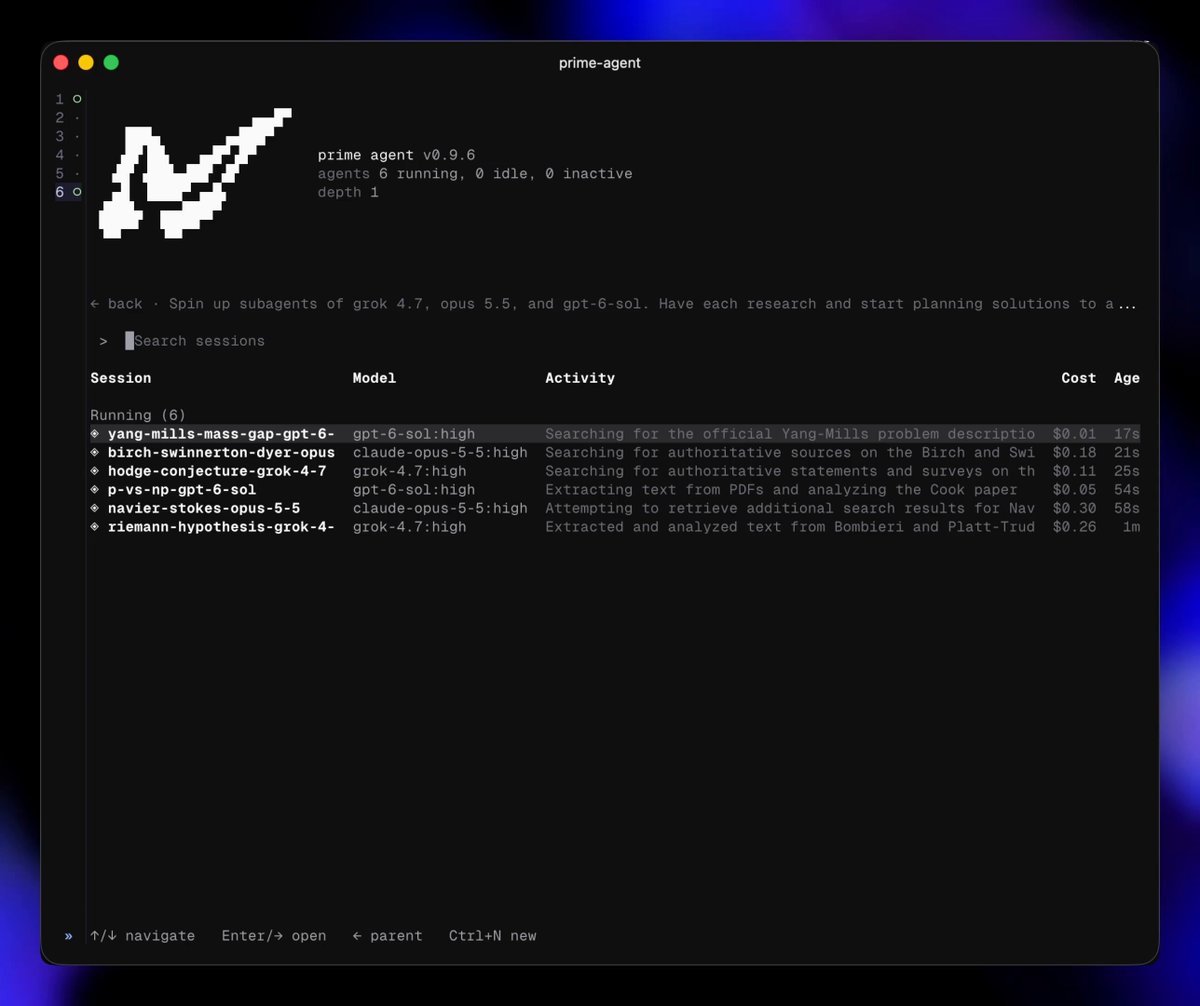Click the 21s age value
The height and width of the screenshot is (1006, 1200).
1127,453
